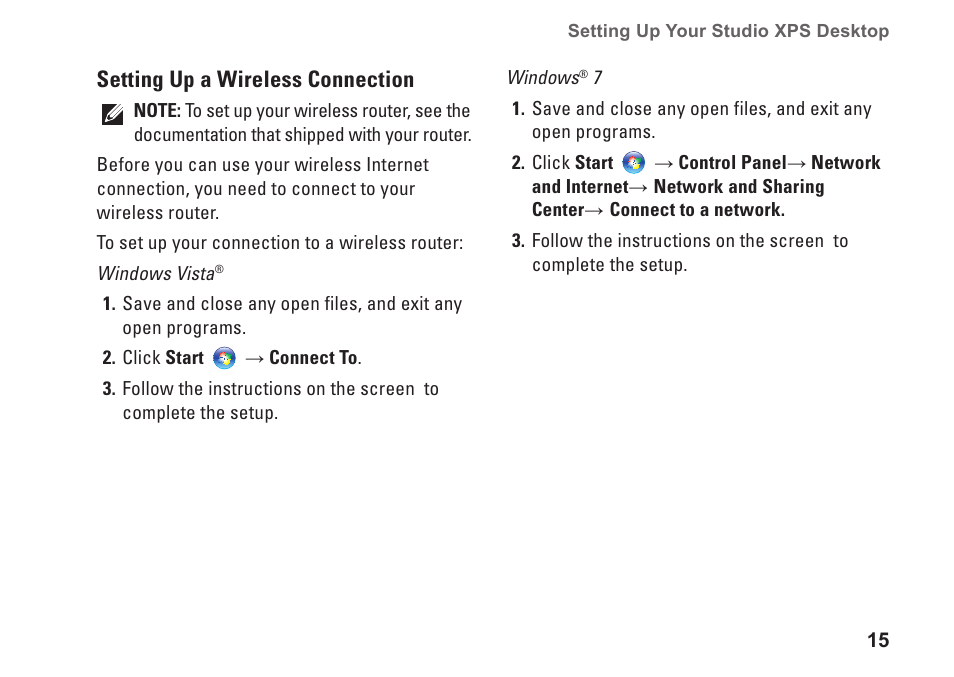Click the 'Setting Up Your Studio XPS Desktop' header
This screenshot has width=954, height=677.
coord(728,31)
